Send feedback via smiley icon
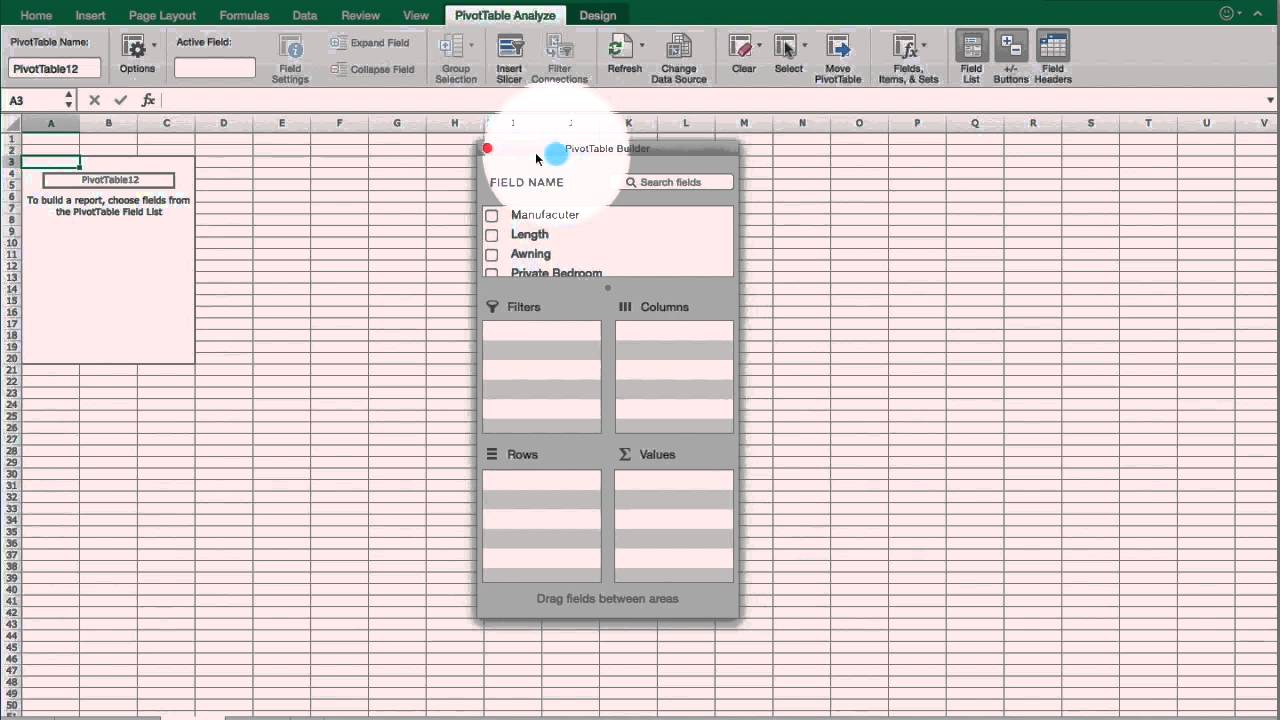This screenshot has height=720, width=1280. 1227,14
